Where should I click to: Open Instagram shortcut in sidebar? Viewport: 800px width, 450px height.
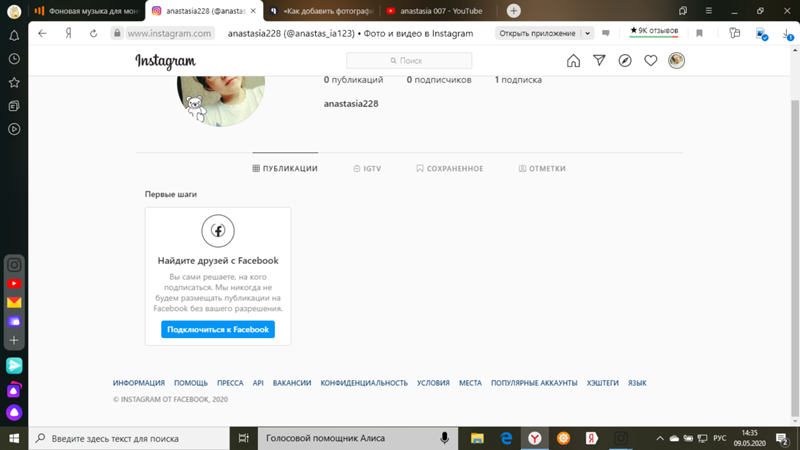(x=14, y=265)
